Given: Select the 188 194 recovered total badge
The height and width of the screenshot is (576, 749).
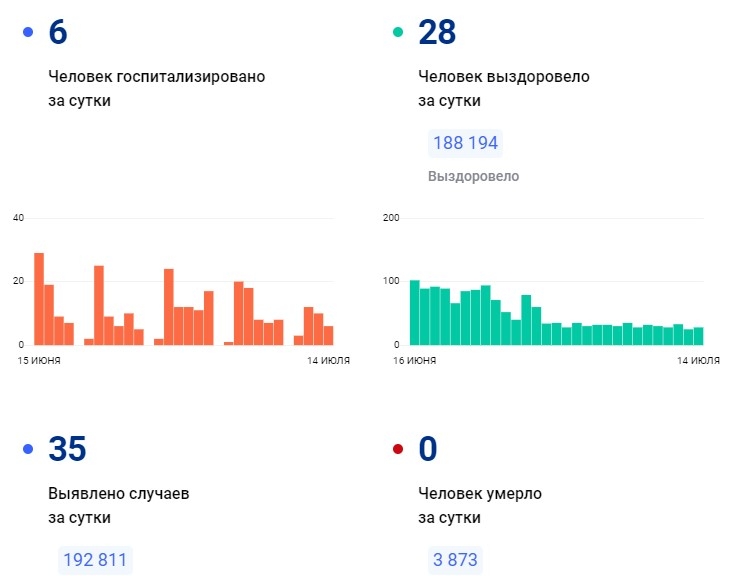Looking at the screenshot, I should click(465, 143).
